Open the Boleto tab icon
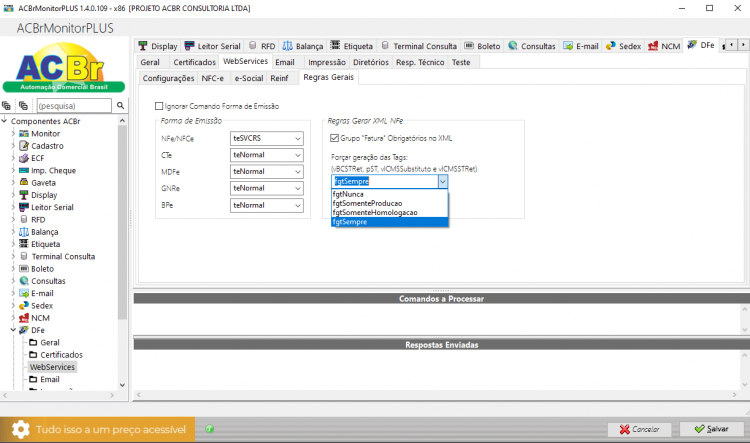750x443 pixels. 469,45
